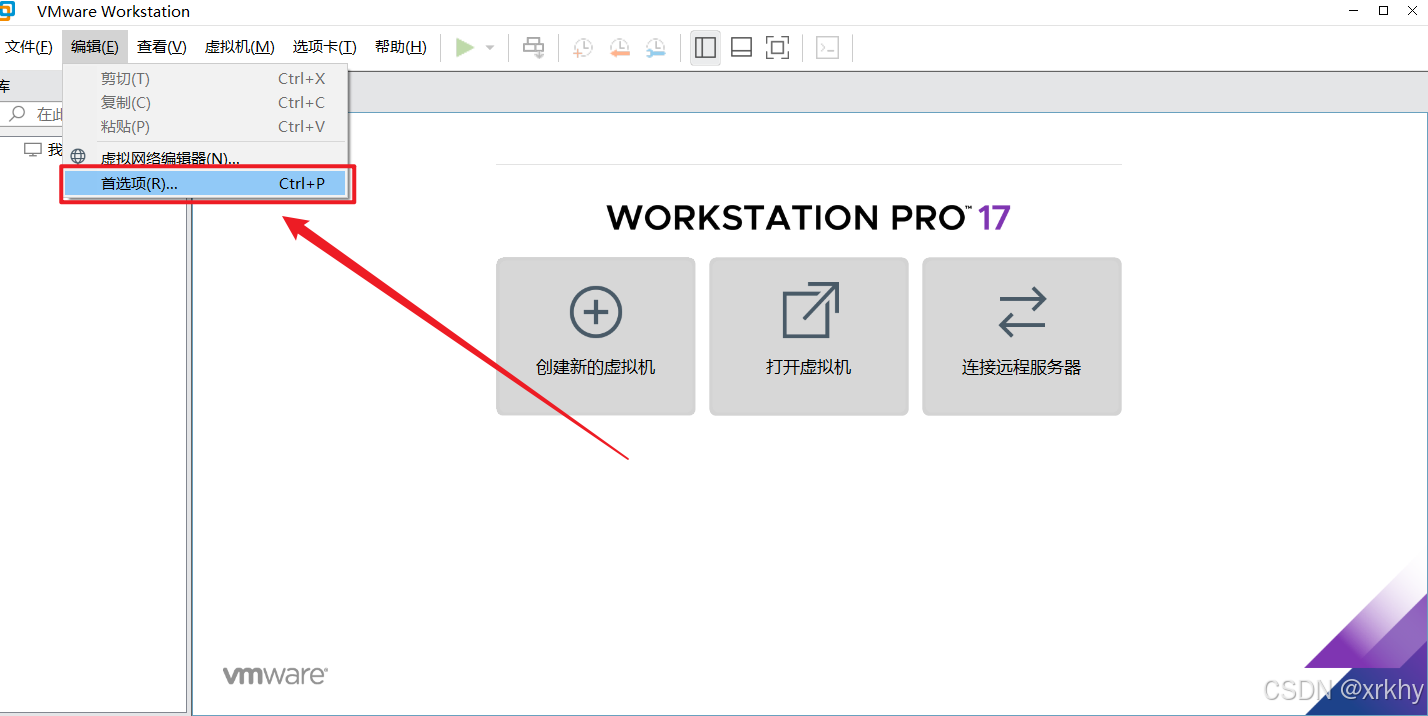Click the take snapshot clock icon
The width and height of the screenshot is (1428, 716).
tap(582, 47)
